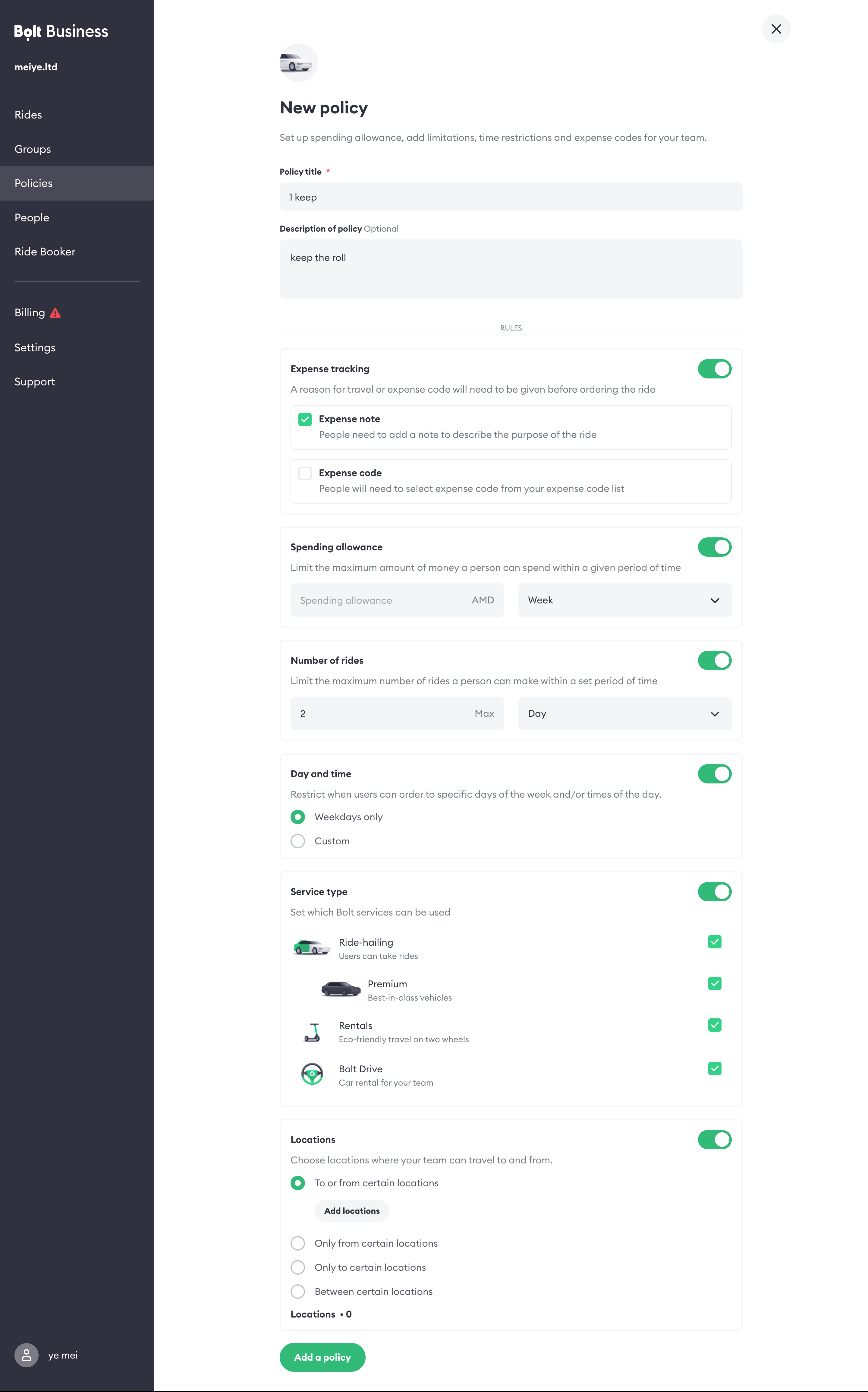This screenshot has height=1392, width=868.
Task: Uncheck the Rentals service checkbox
Action: [714, 1025]
